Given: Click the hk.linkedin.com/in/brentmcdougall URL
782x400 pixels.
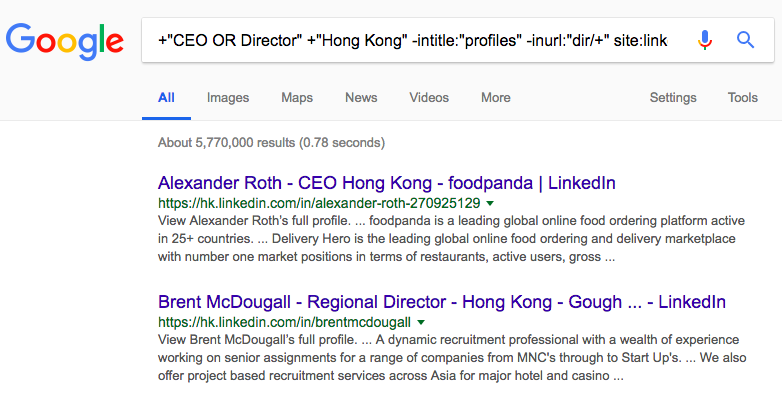Looking at the screenshot, I should click(284, 322).
